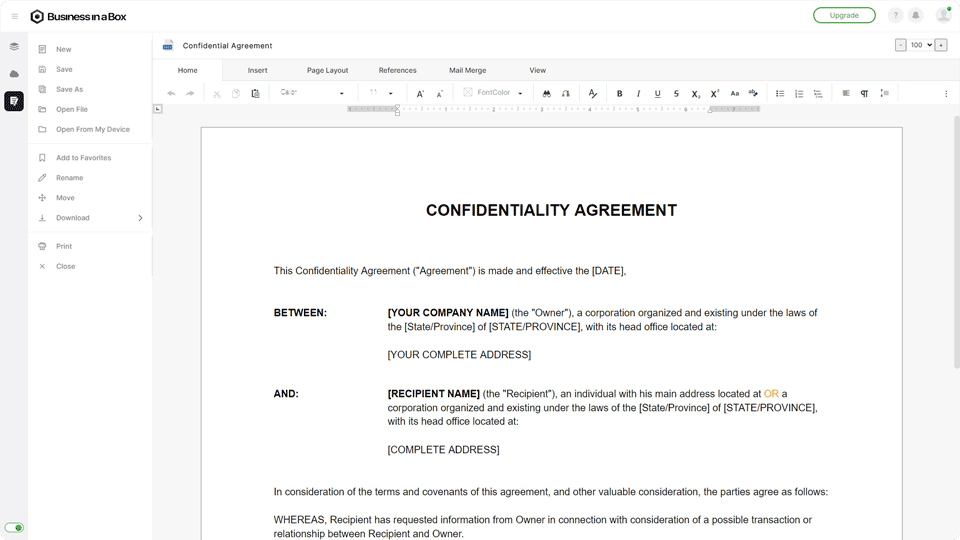Open the cloud sidebar icon
Viewport: 960px width, 540px height.
(x=14, y=74)
